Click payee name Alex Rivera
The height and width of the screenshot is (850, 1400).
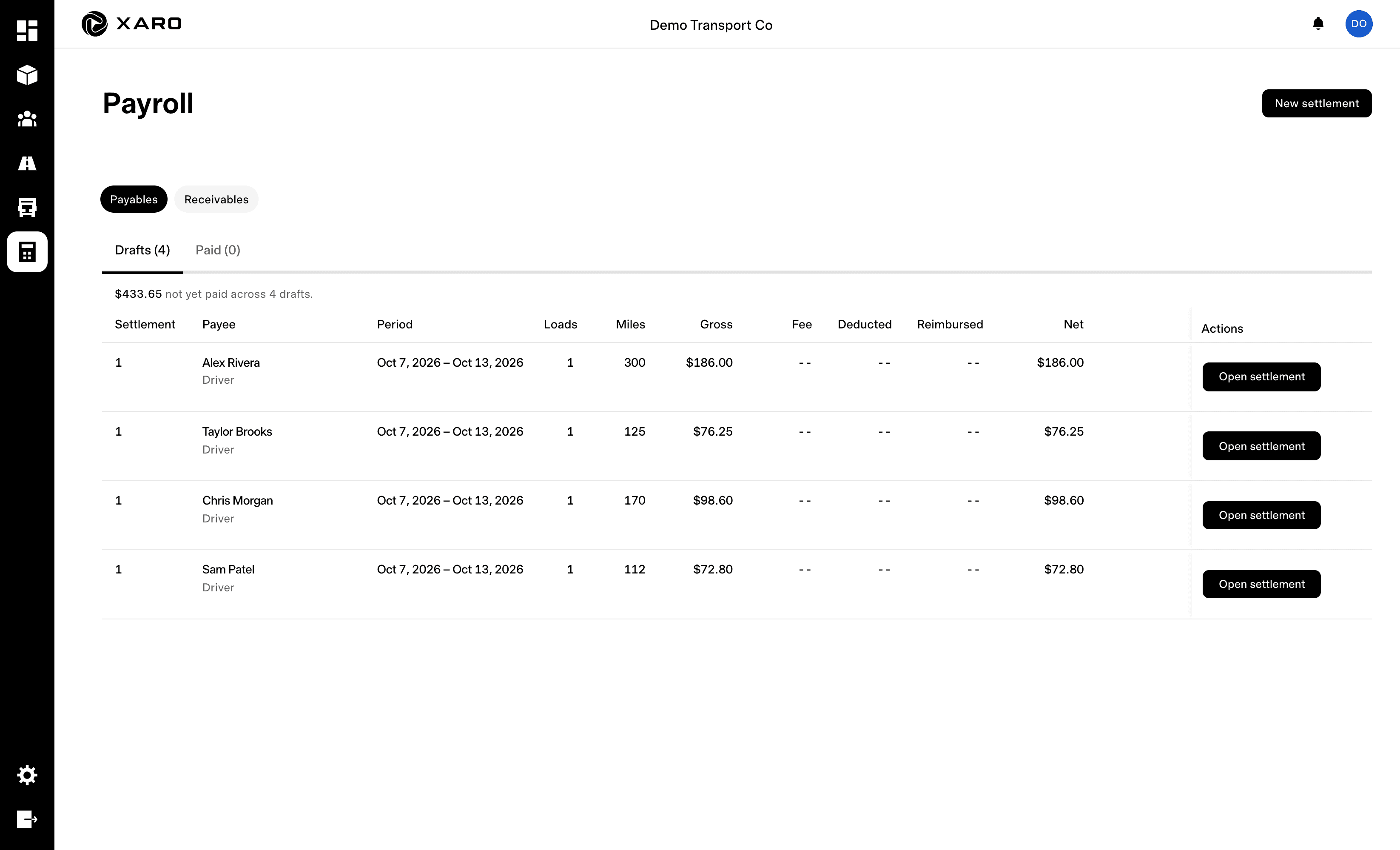[x=230, y=363]
